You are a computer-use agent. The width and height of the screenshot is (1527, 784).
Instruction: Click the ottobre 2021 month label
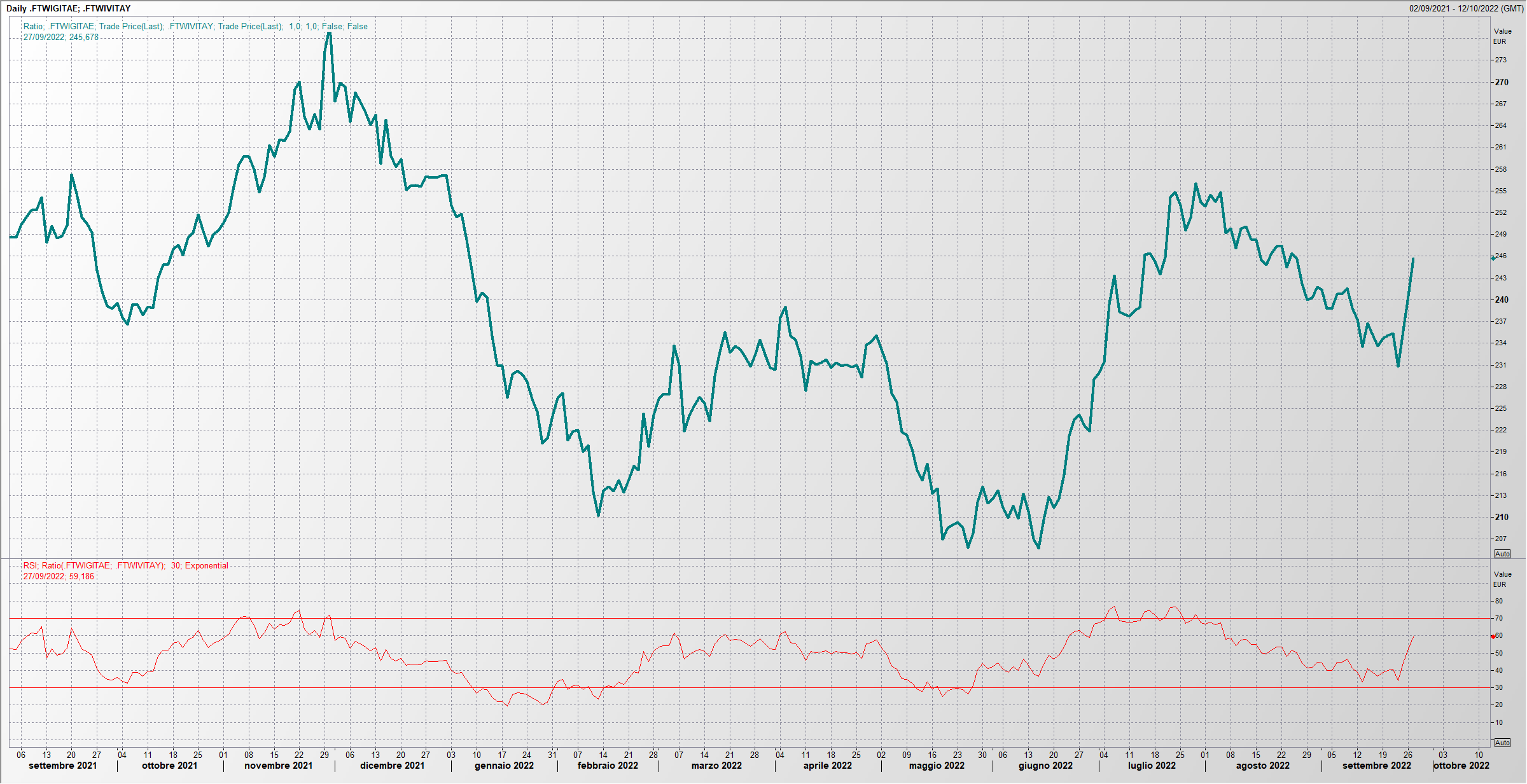170,766
